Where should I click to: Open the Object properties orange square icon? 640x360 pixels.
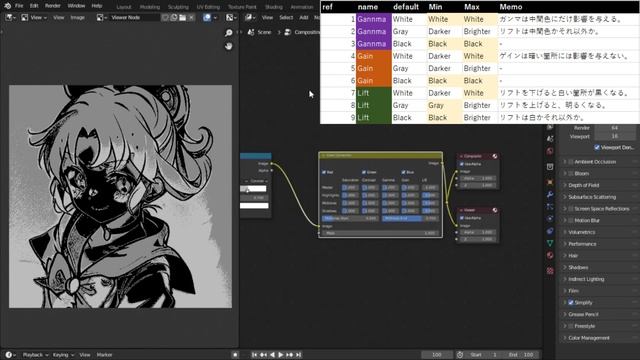pyautogui.click(x=550, y=182)
